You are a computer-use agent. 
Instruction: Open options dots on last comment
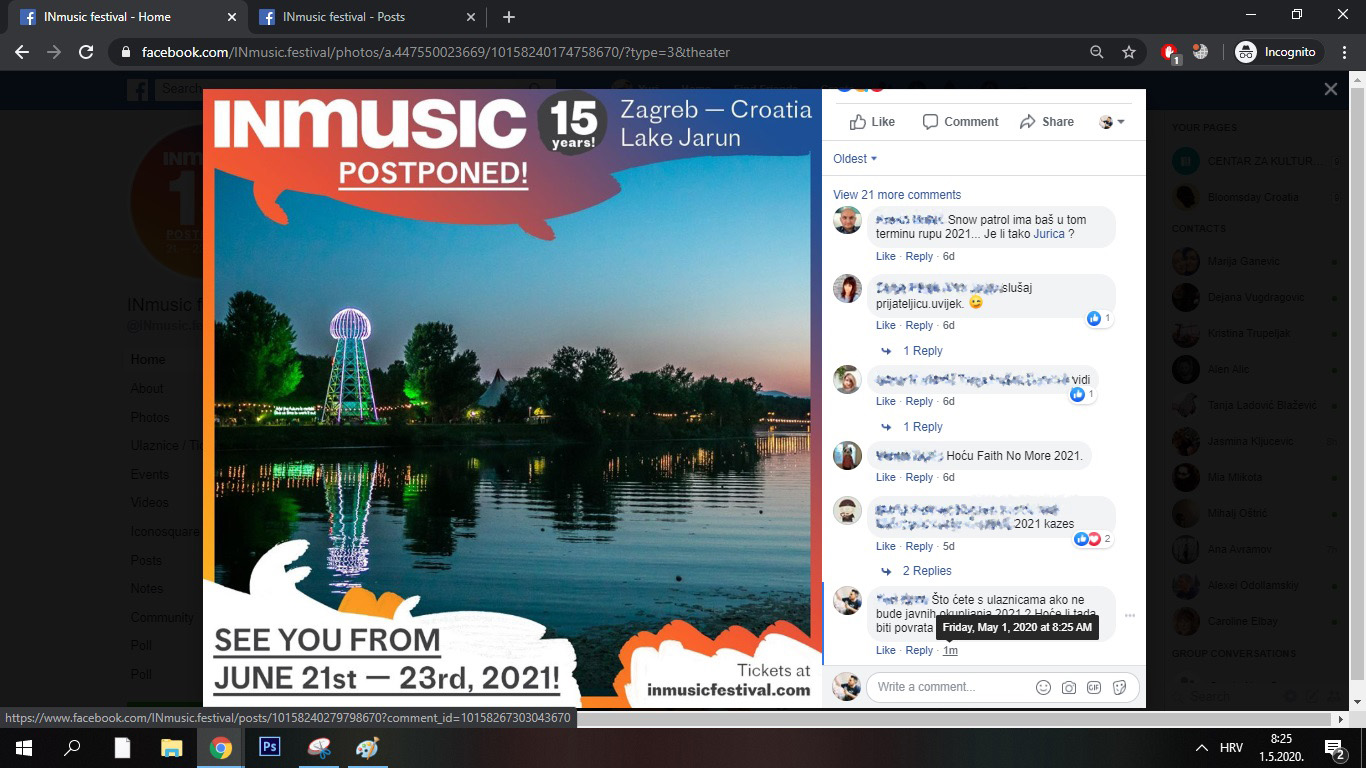click(1130, 616)
